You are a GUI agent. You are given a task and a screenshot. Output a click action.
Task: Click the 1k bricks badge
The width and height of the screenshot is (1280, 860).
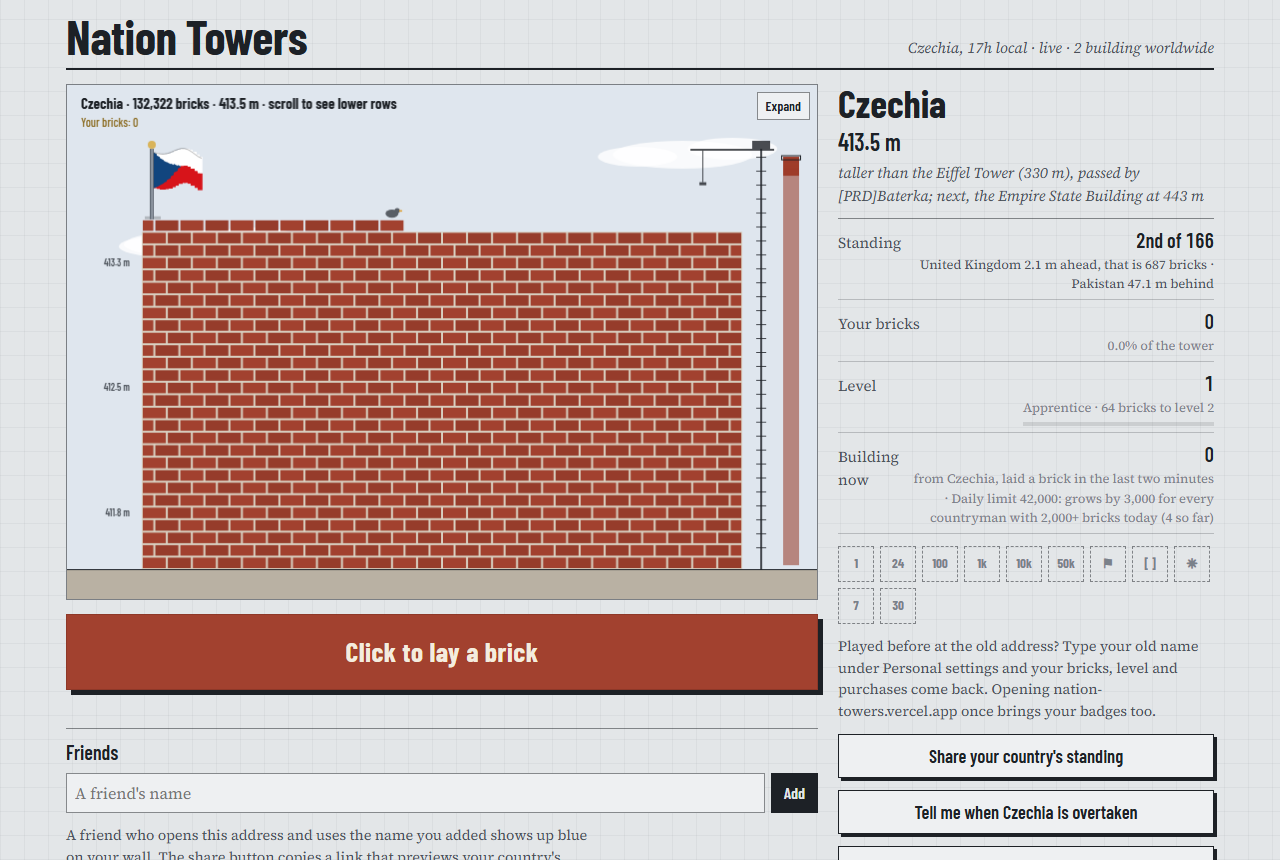(x=982, y=564)
